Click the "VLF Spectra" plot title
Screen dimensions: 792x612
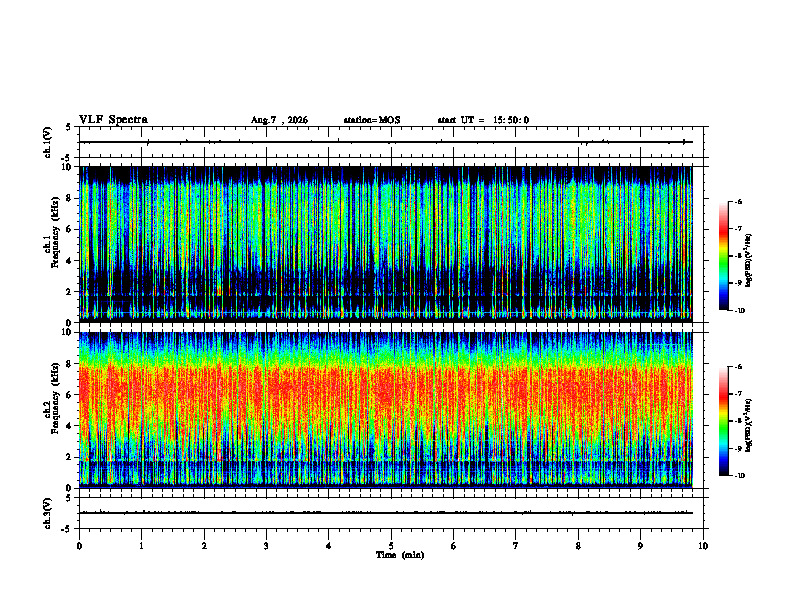(113, 120)
